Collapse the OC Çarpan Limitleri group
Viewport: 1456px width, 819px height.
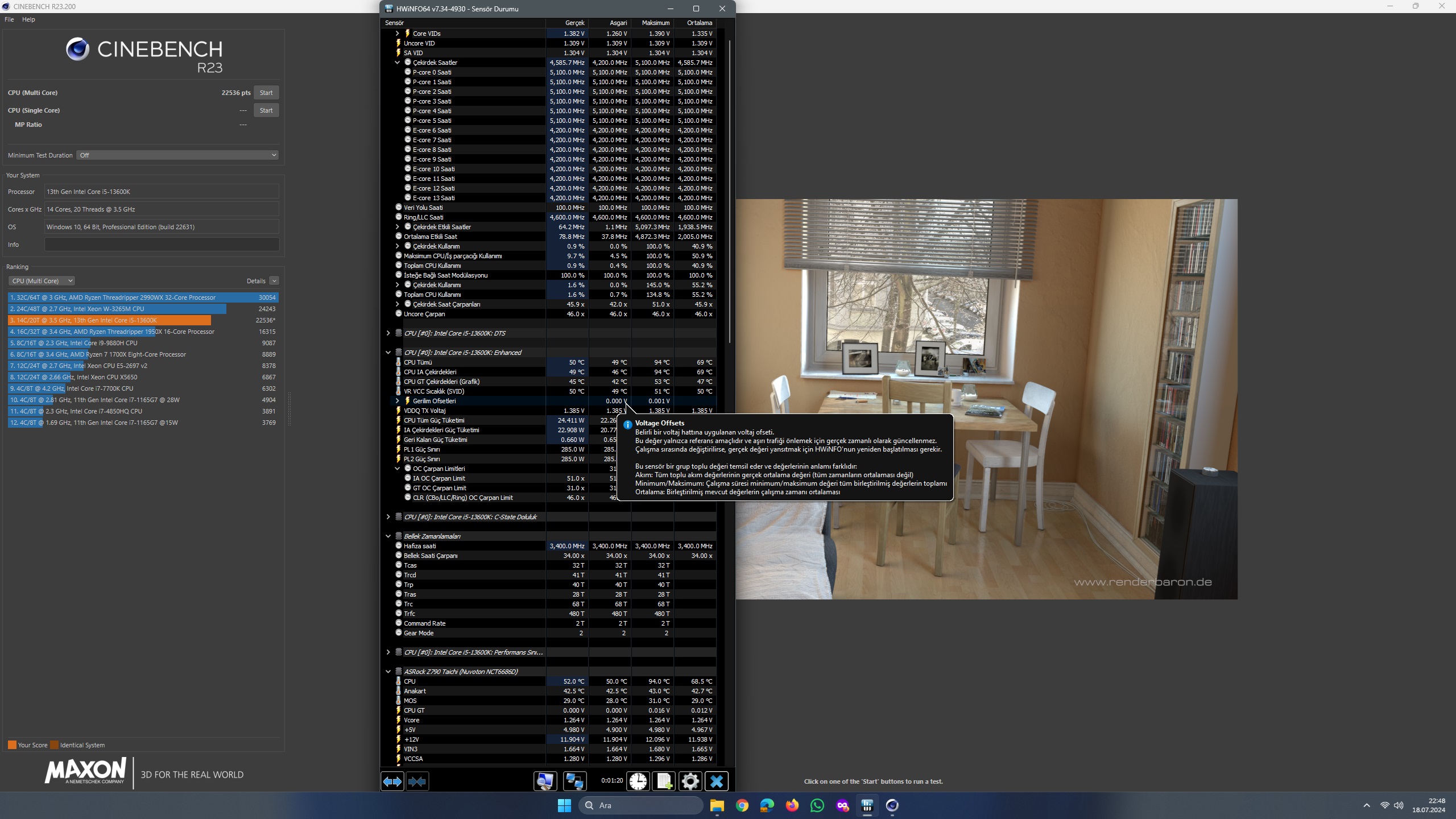397,469
